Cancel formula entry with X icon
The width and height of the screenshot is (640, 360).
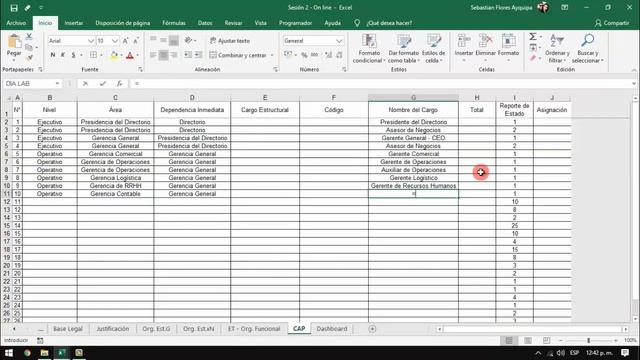(x=85, y=84)
